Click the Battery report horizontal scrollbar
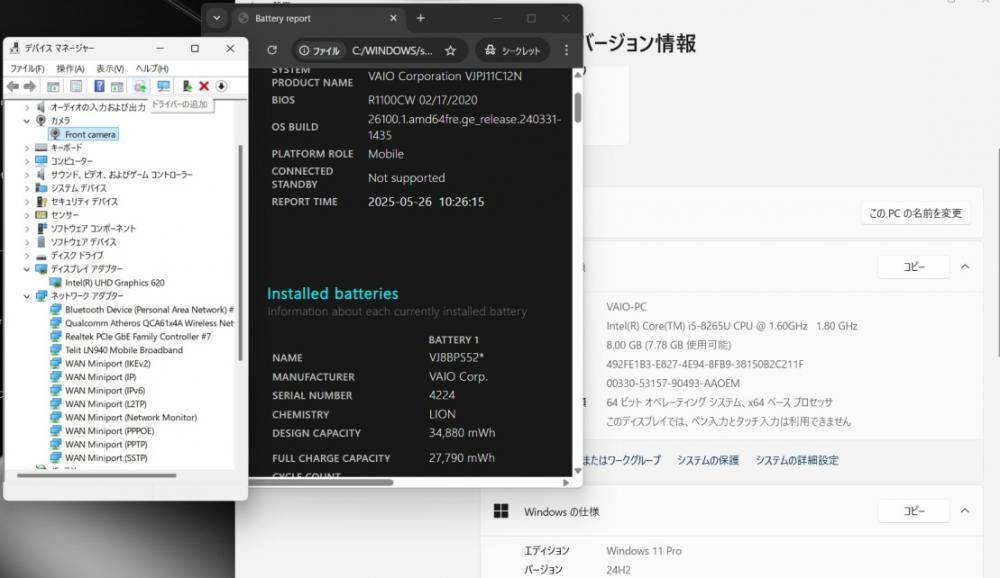The height and width of the screenshot is (578, 1000). [x=321, y=482]
